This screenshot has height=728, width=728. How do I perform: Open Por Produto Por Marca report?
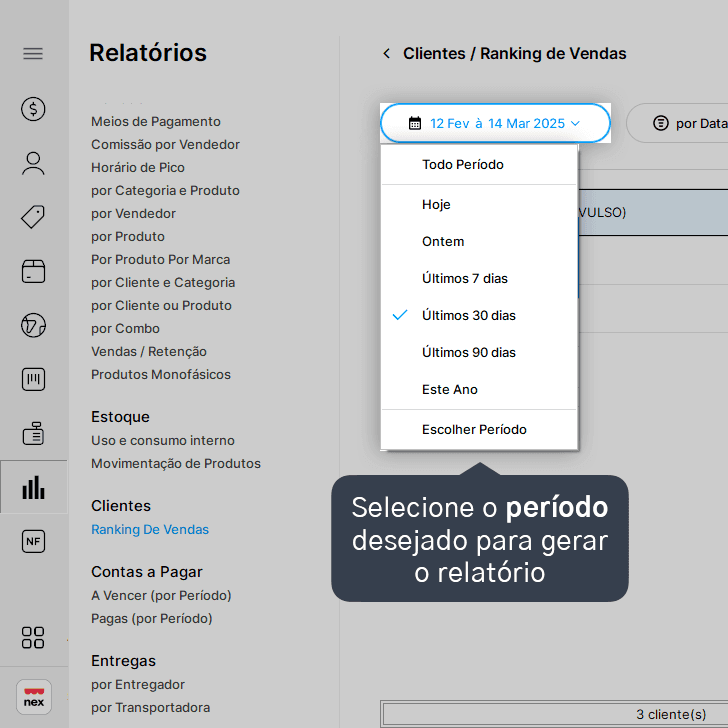tap(160, 260)
